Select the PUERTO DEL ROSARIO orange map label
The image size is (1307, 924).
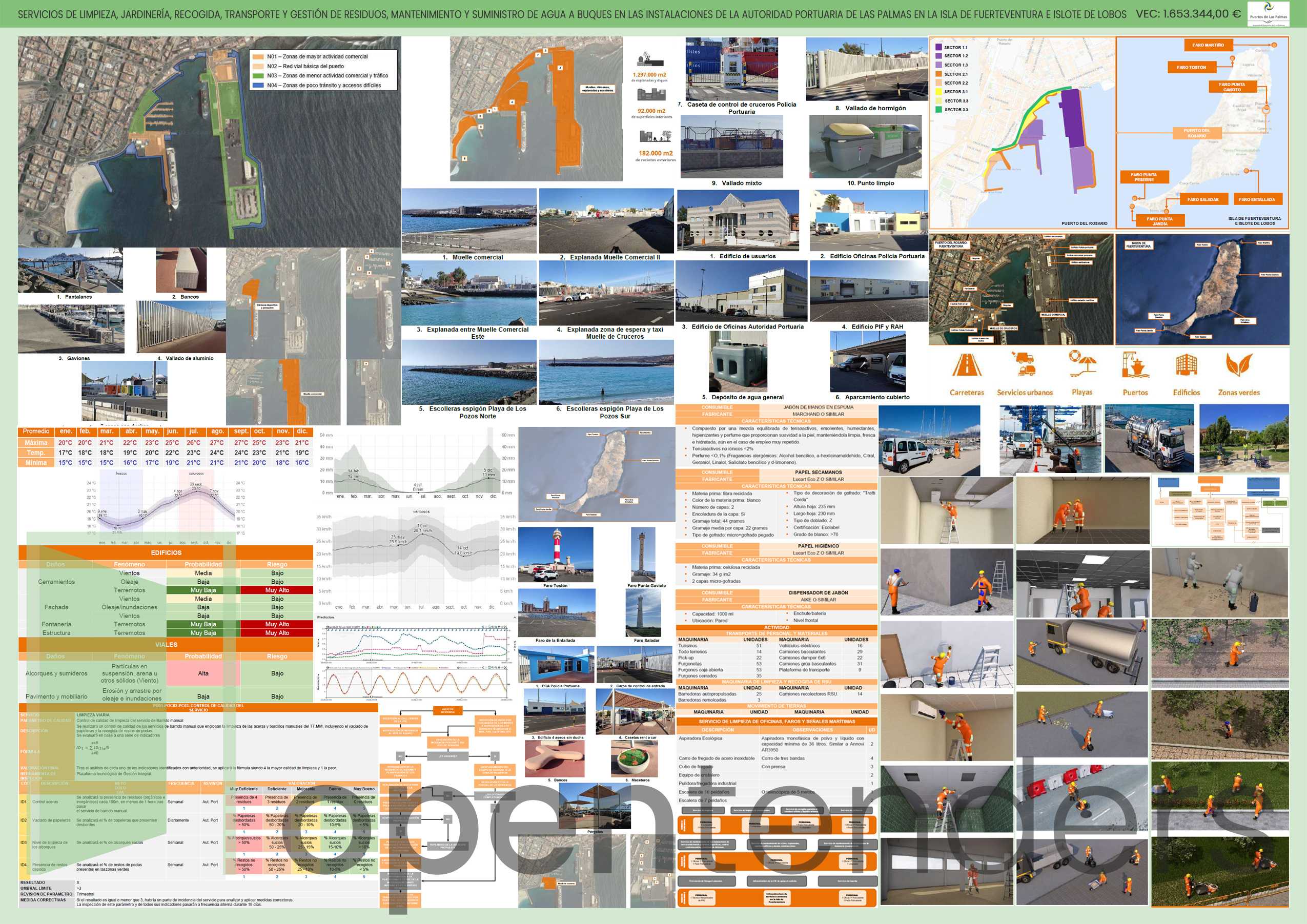1197,133
